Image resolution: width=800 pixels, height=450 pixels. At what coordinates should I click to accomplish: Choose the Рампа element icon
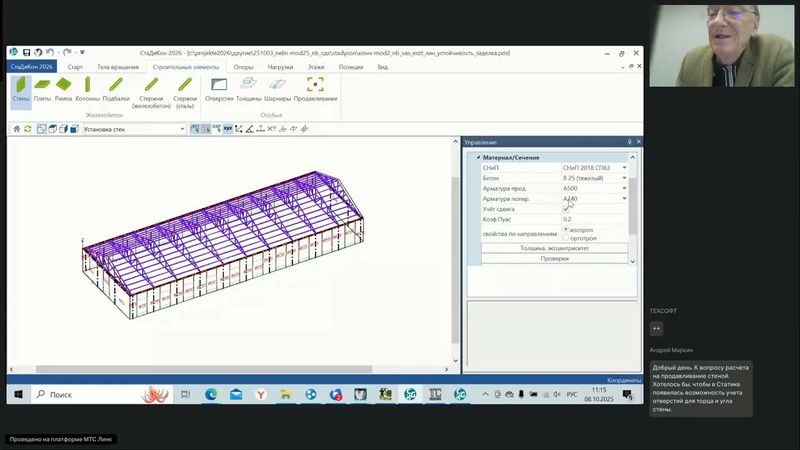(64, 90)
